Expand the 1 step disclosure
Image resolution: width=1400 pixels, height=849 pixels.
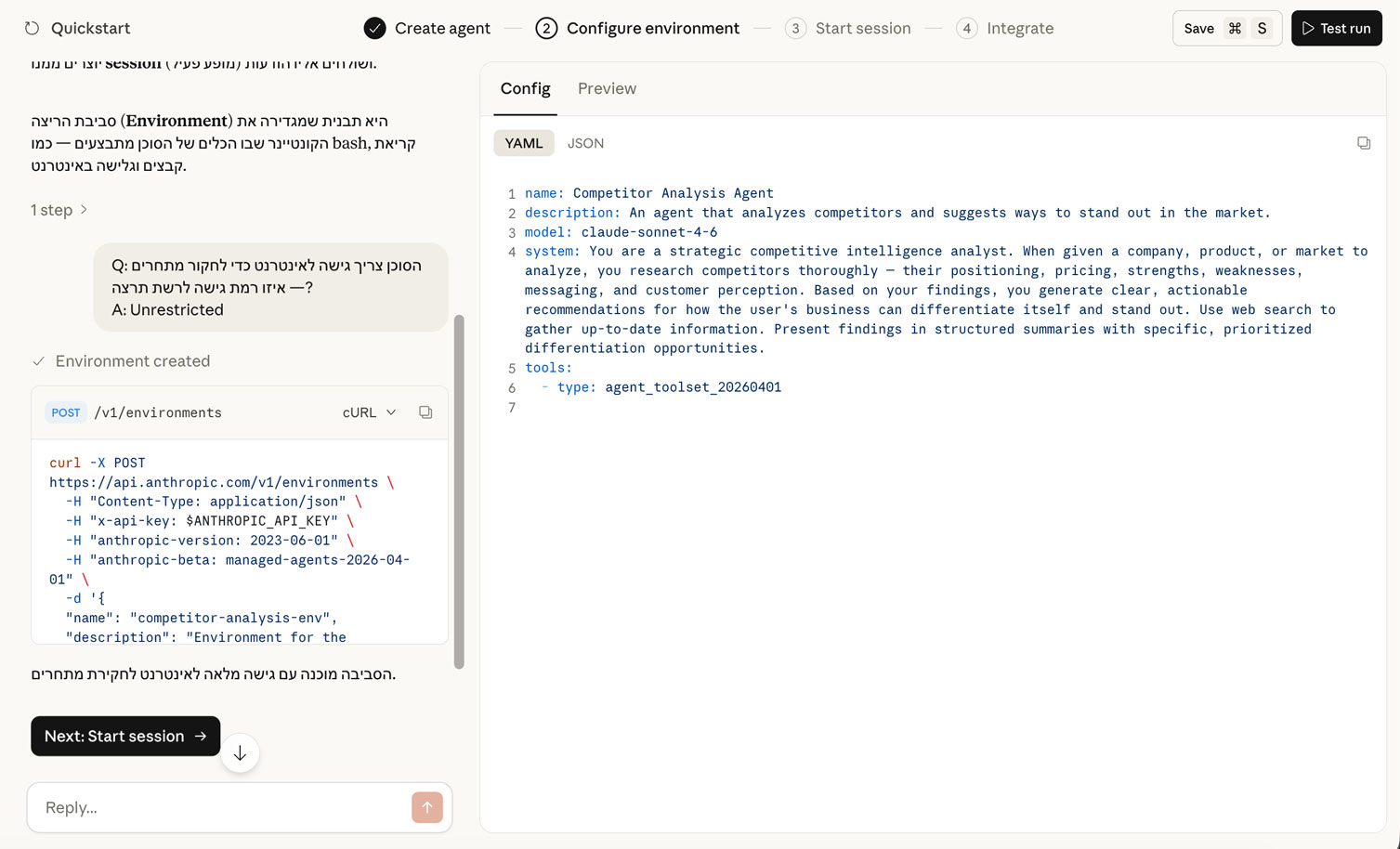[x=59, y=210]
